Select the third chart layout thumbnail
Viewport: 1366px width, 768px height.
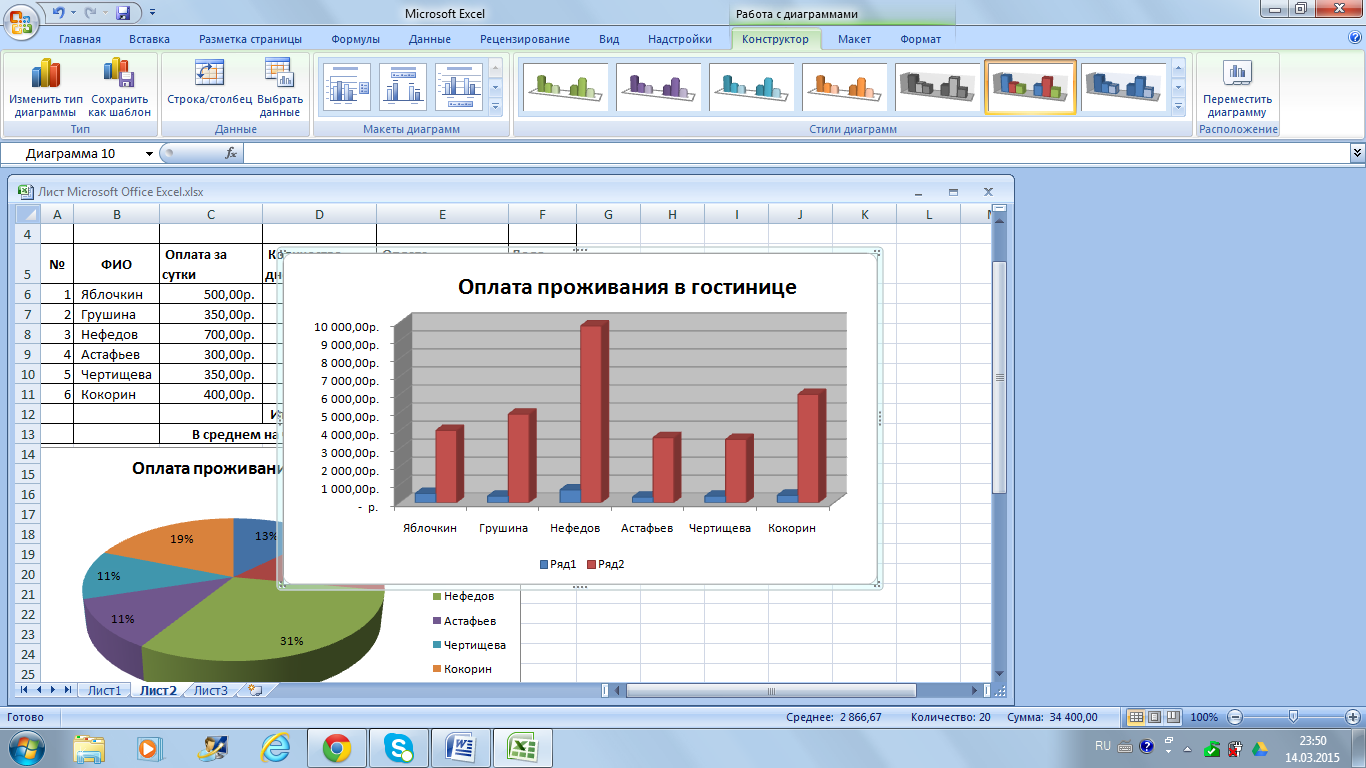pyautogui.click(x=459, y=87)
